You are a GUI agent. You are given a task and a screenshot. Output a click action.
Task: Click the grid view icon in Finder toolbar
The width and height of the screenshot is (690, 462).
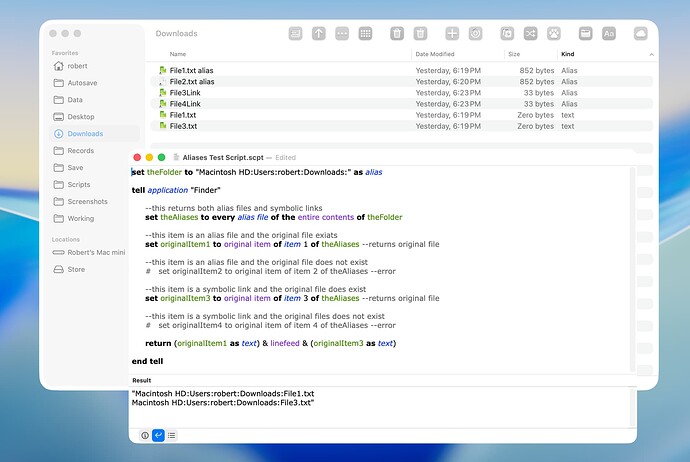click(x=365, y=33)
